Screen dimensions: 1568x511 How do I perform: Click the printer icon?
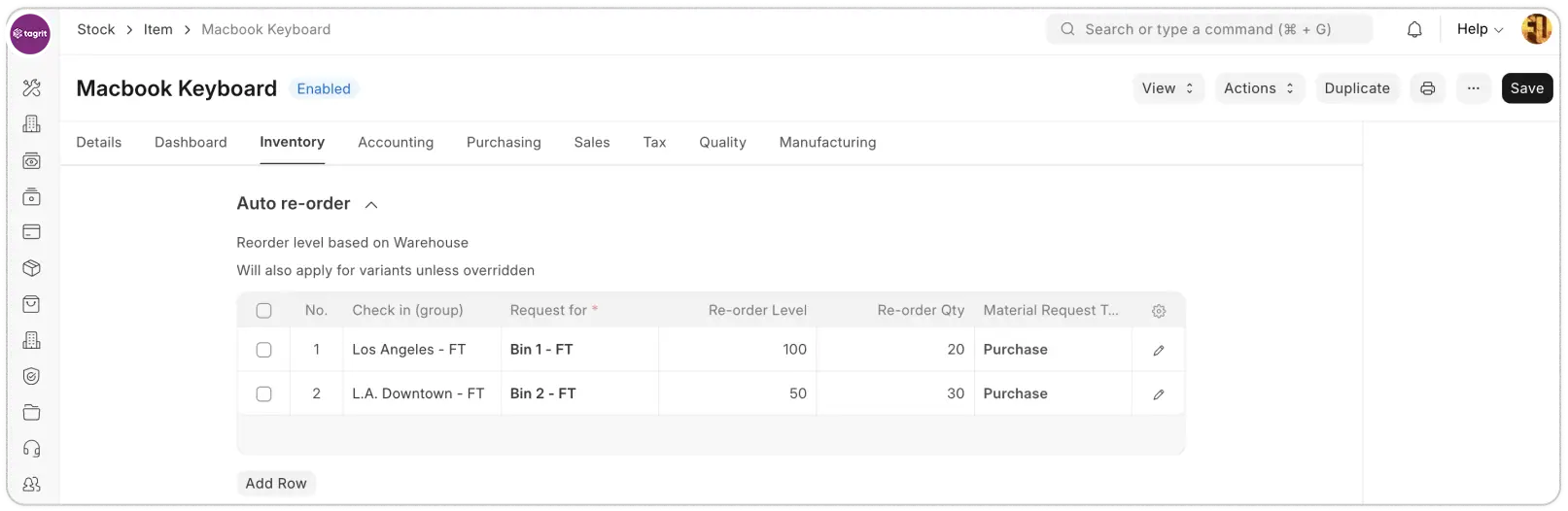(x=1427, y=88)
